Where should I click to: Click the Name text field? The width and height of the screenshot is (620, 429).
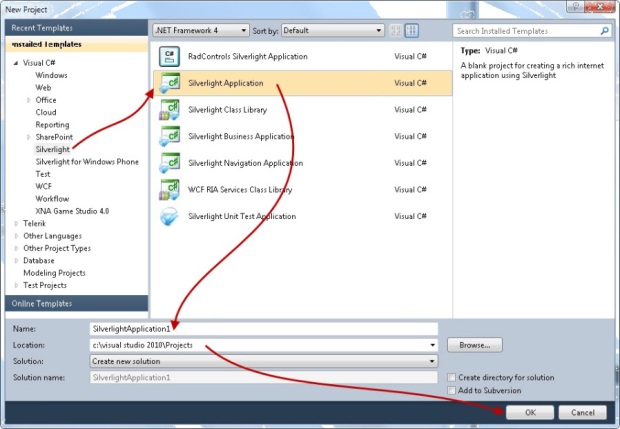tap(264, 329)
